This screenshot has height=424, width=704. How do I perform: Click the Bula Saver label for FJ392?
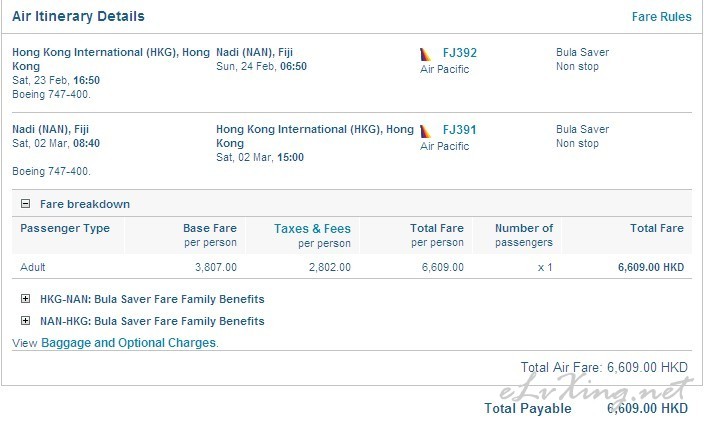pos(582,53)
